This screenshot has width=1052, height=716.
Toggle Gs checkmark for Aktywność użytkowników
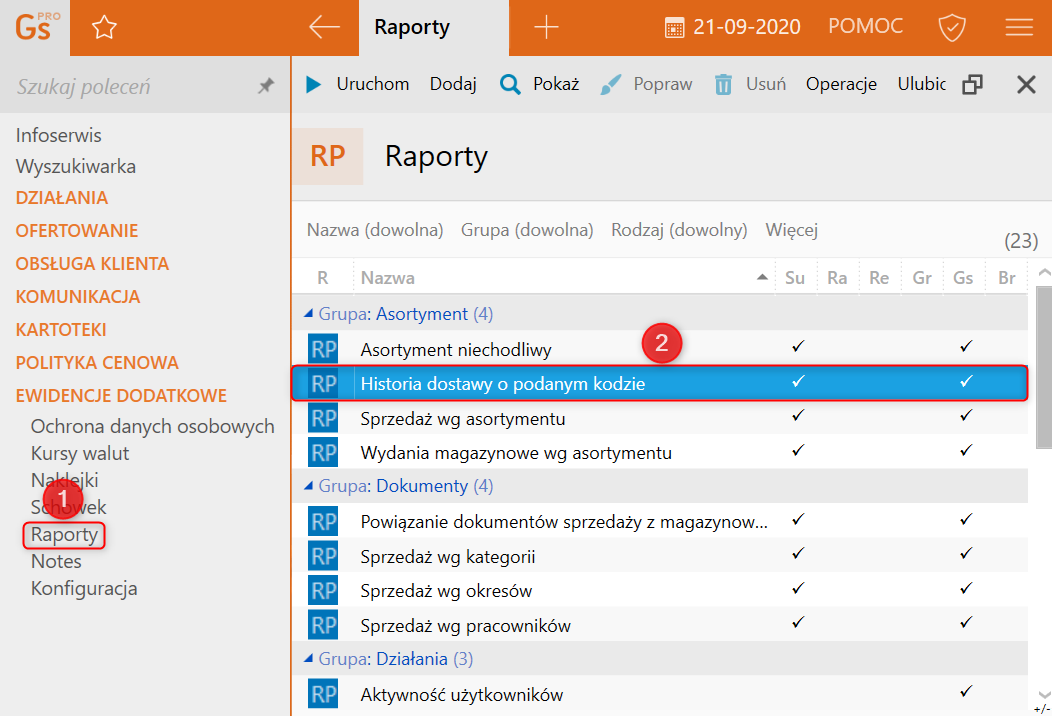(965, 692)
